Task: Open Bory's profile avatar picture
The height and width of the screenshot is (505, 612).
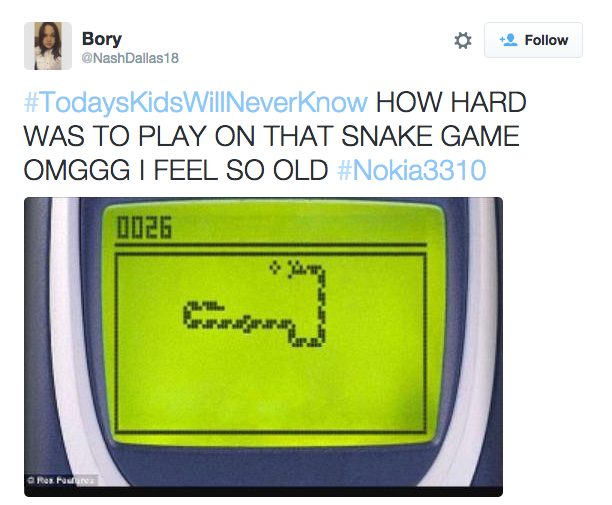Action: 48,46
